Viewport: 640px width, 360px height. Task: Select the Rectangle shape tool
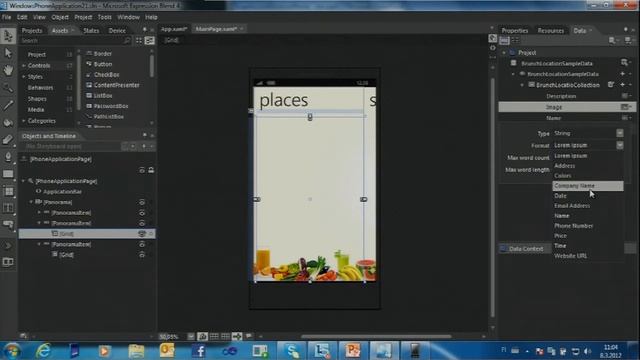point(8,174)
